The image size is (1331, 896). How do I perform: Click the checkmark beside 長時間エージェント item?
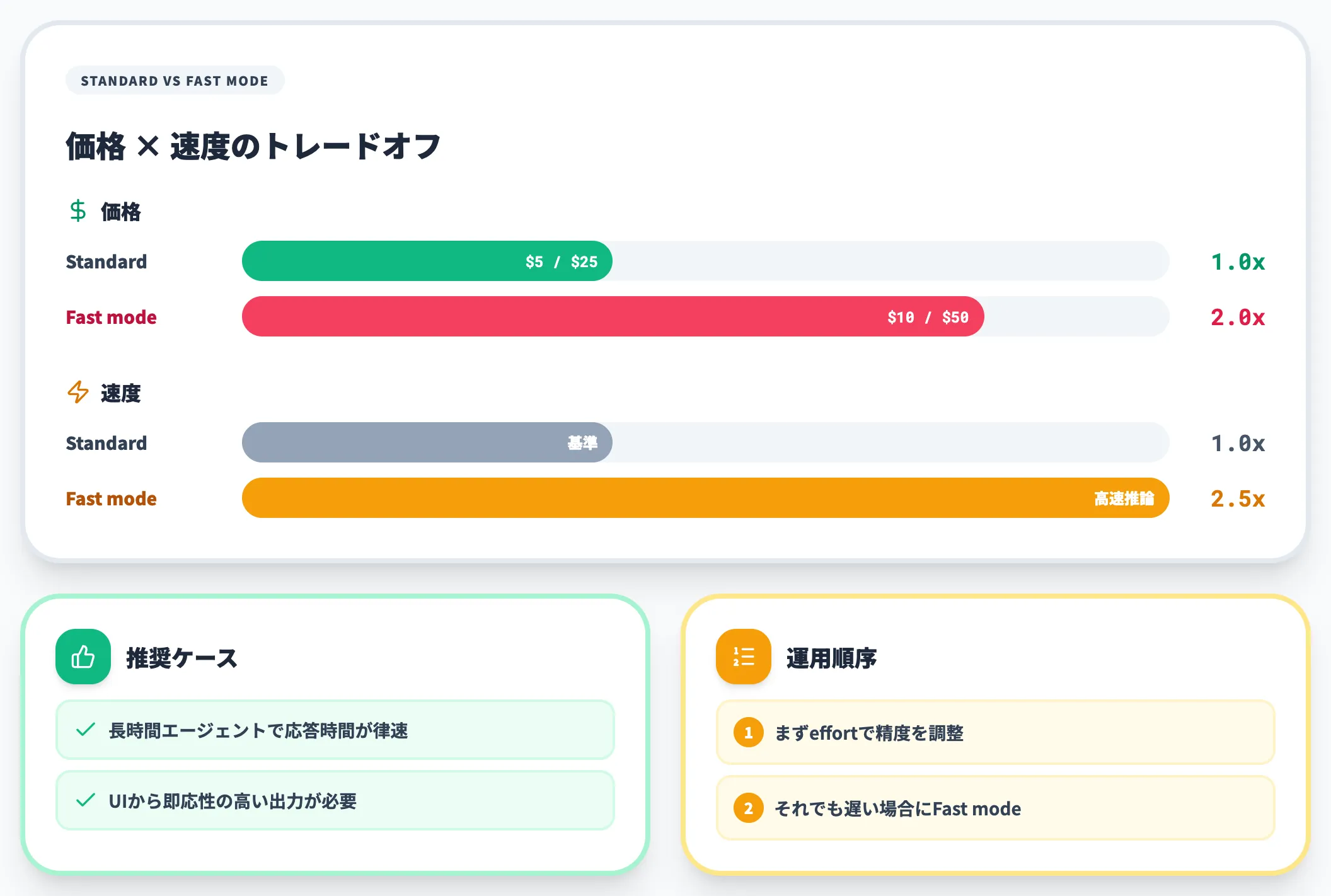pyautogui.click(x=86, y=730)
